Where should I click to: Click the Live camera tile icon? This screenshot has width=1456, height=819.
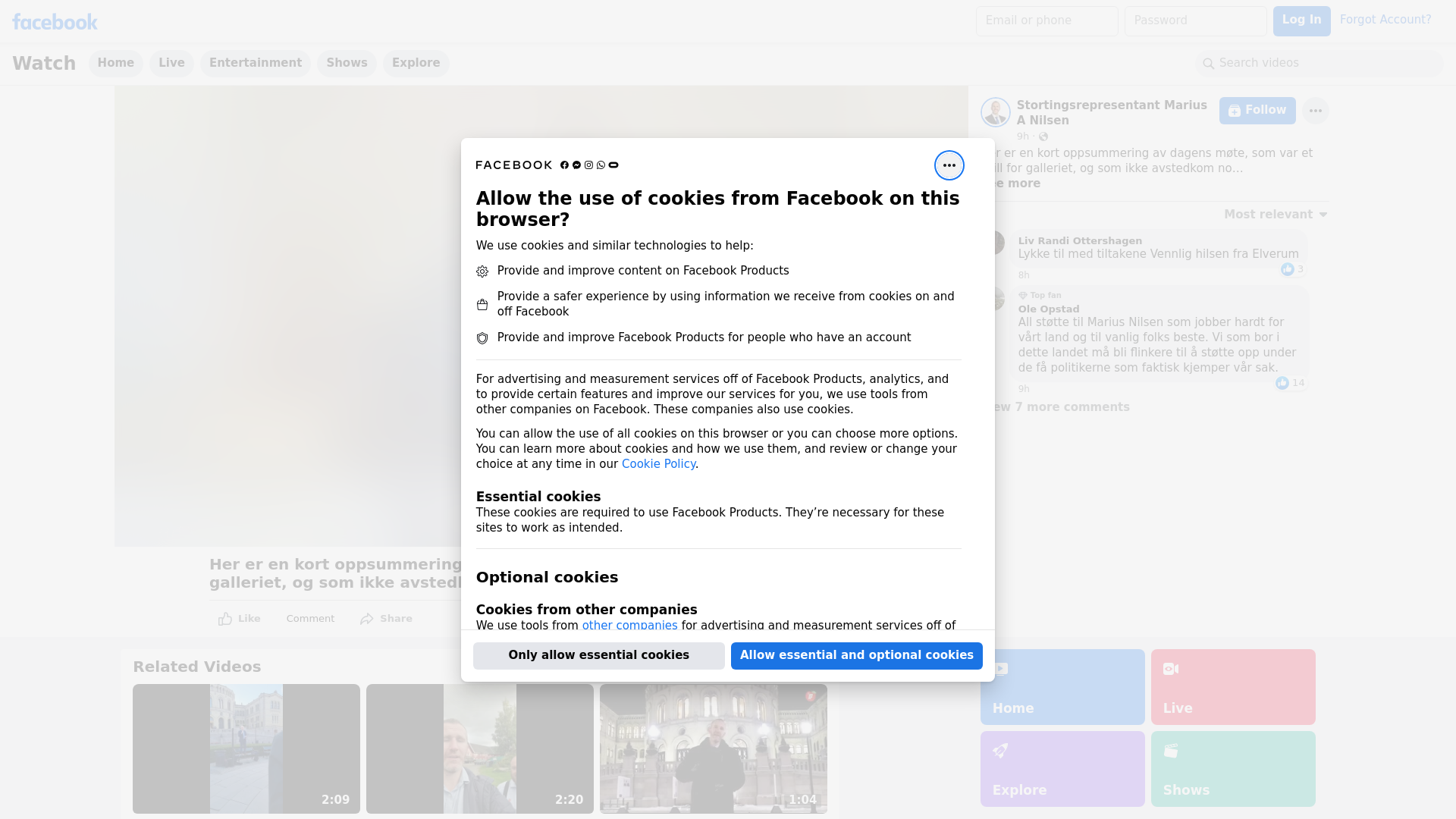pos(1171,669)
